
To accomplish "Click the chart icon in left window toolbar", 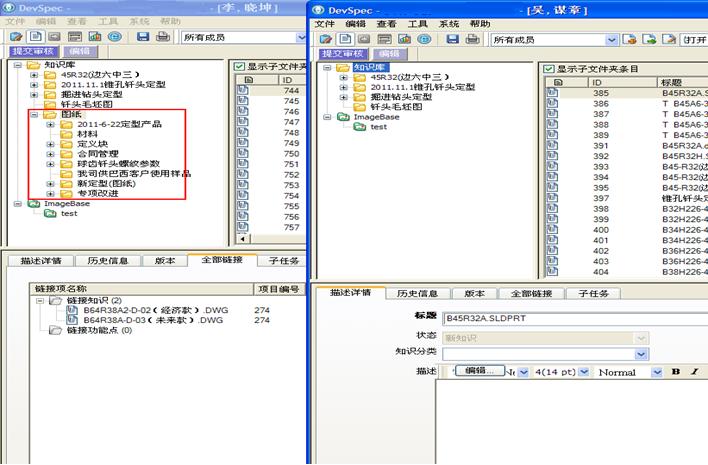I will click(97, 37).
